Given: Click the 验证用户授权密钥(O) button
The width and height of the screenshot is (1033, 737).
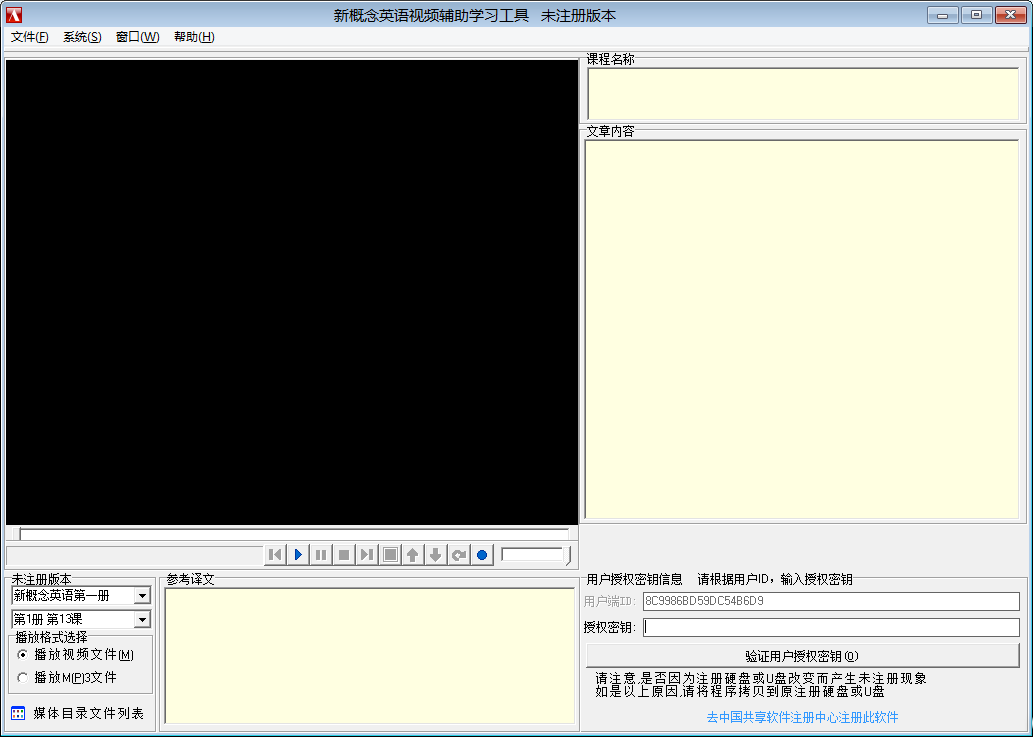Looking at the screenshot, I should tap(802, 656).
